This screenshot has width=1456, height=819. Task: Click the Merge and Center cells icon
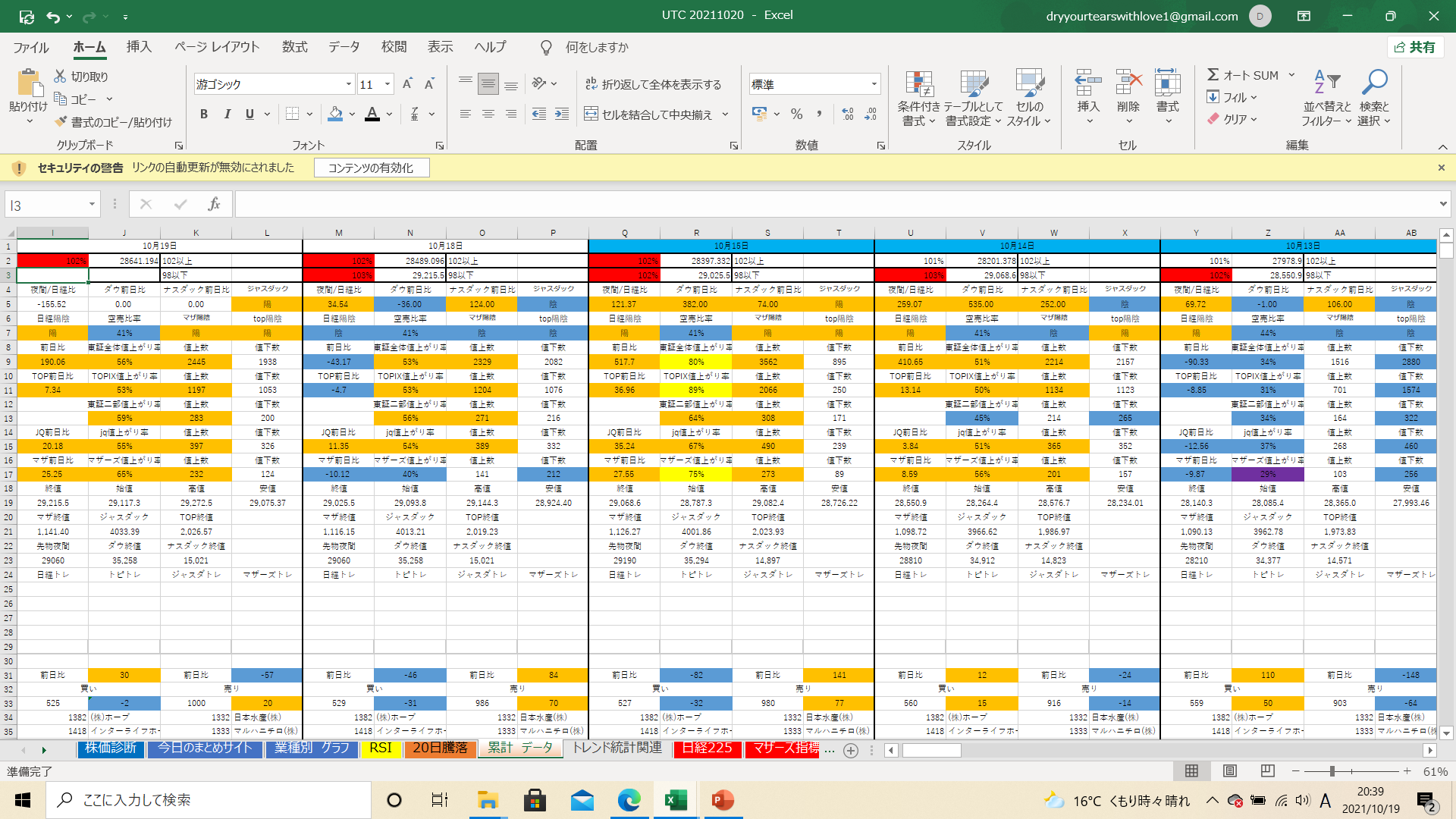pos(591,115)
